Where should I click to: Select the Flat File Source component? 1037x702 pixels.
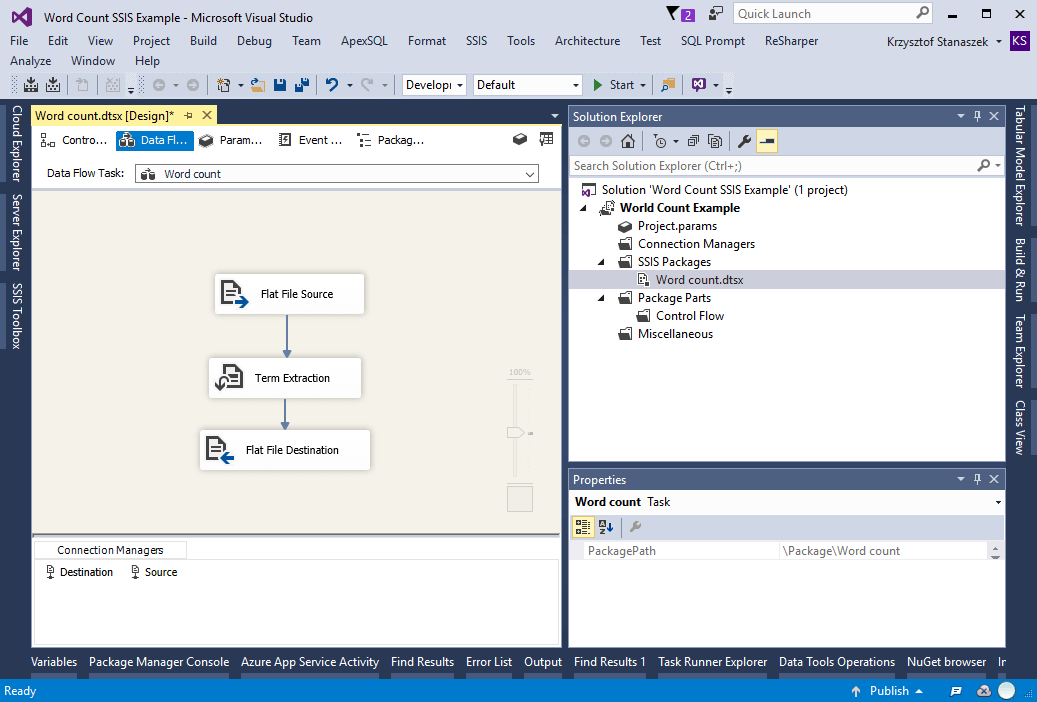tap(290, 294)
